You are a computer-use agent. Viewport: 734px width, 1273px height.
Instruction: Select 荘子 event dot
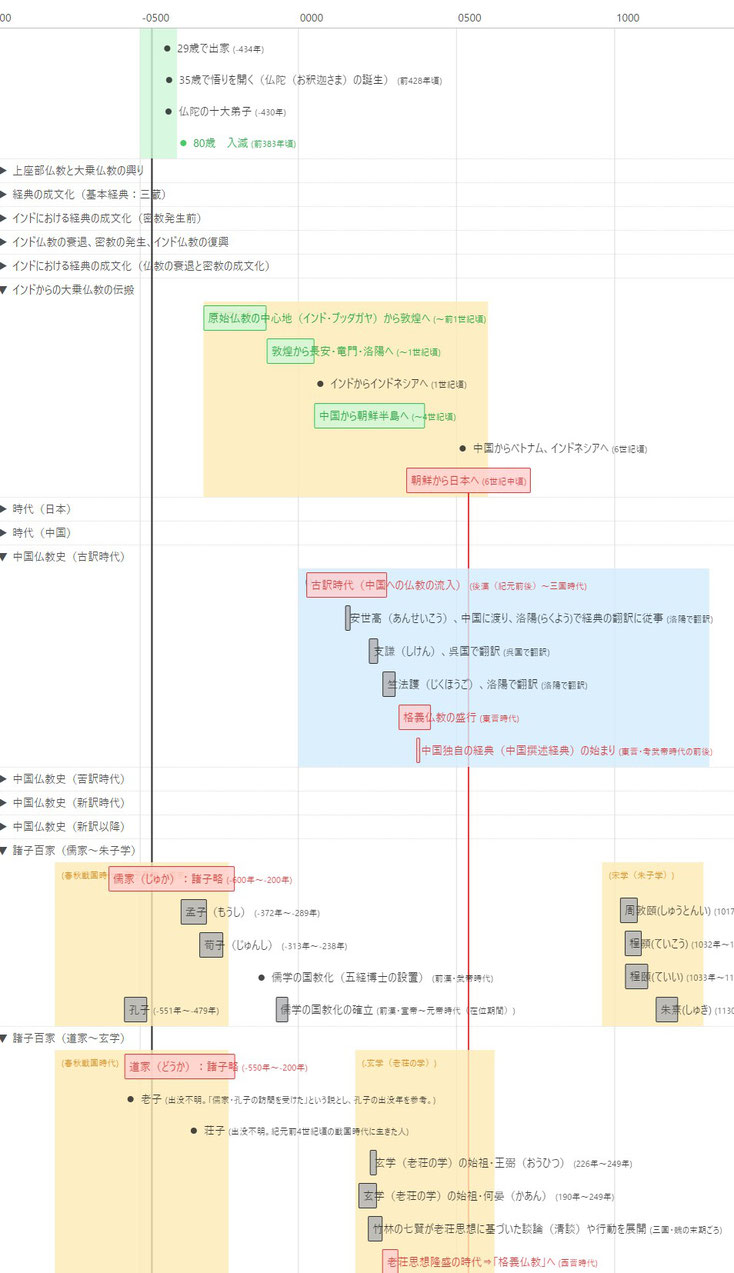[x=194, y=1130]
